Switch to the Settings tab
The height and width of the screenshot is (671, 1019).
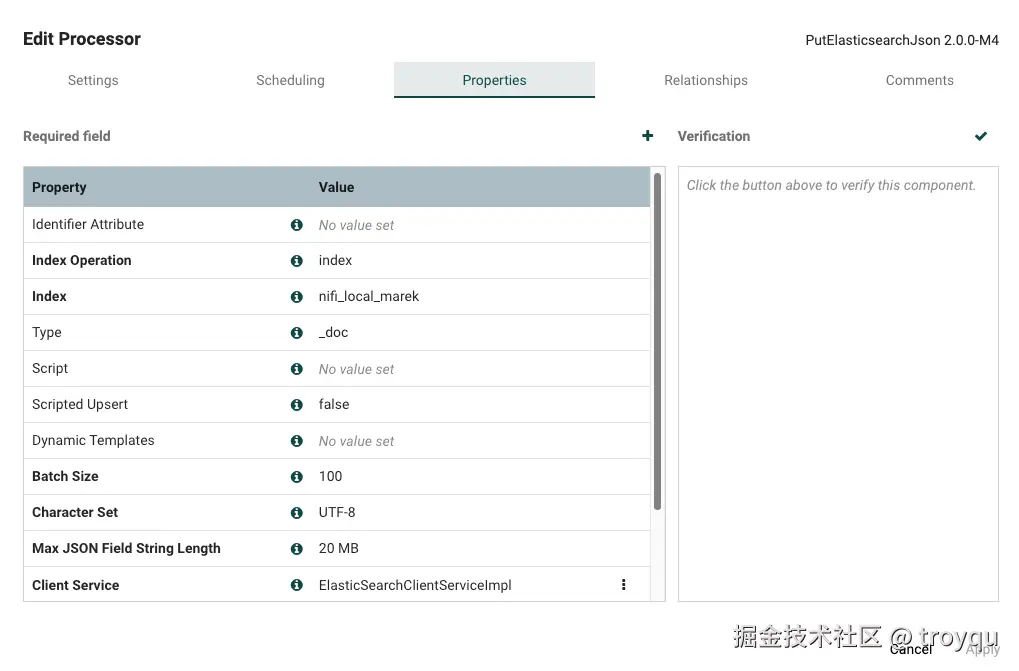93,80
